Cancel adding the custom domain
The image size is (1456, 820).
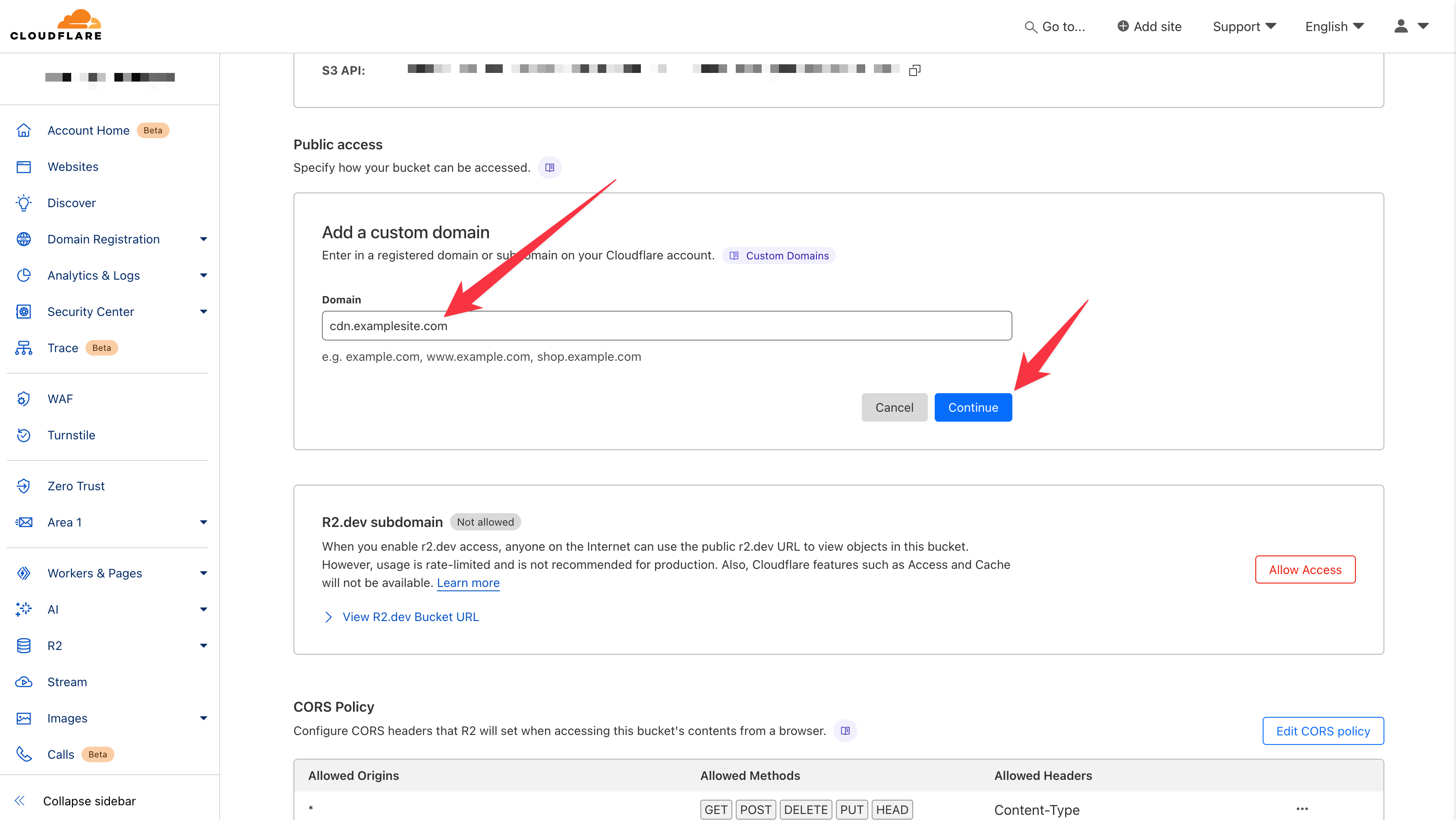[894, 407]
